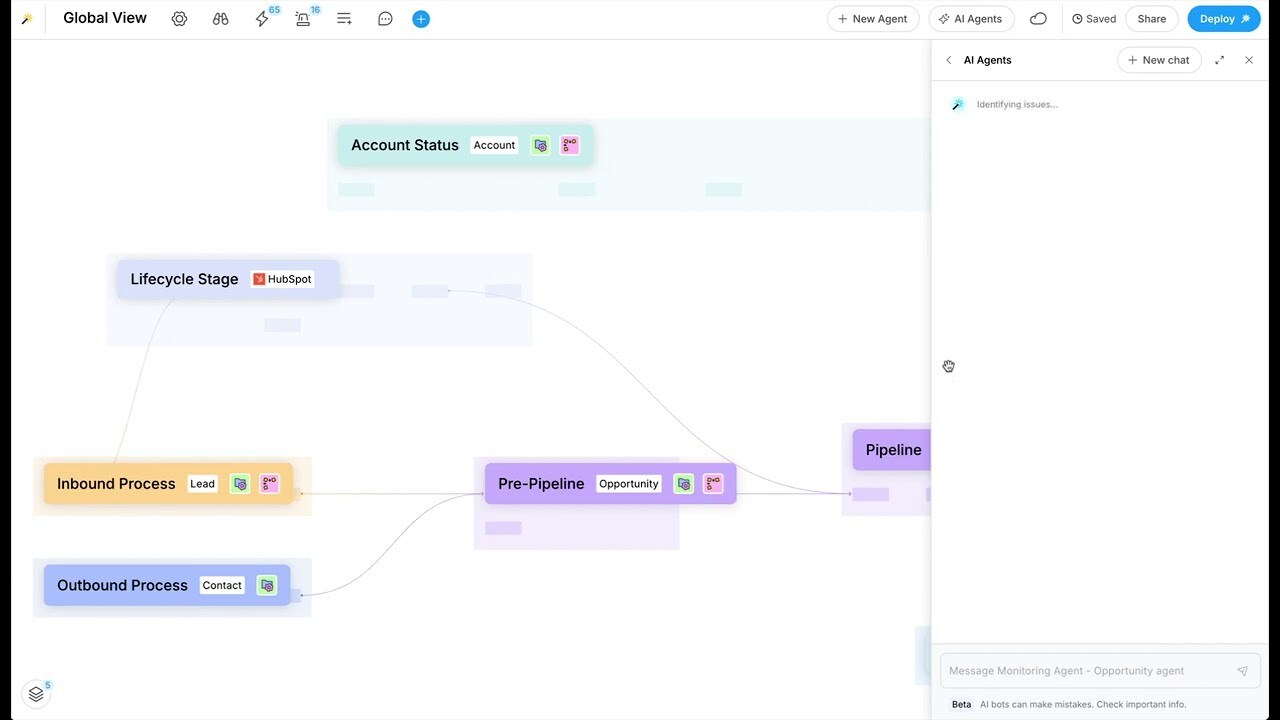
Task: Click the lightning bolt showing 65 notifications
Action: click(262, 18)
